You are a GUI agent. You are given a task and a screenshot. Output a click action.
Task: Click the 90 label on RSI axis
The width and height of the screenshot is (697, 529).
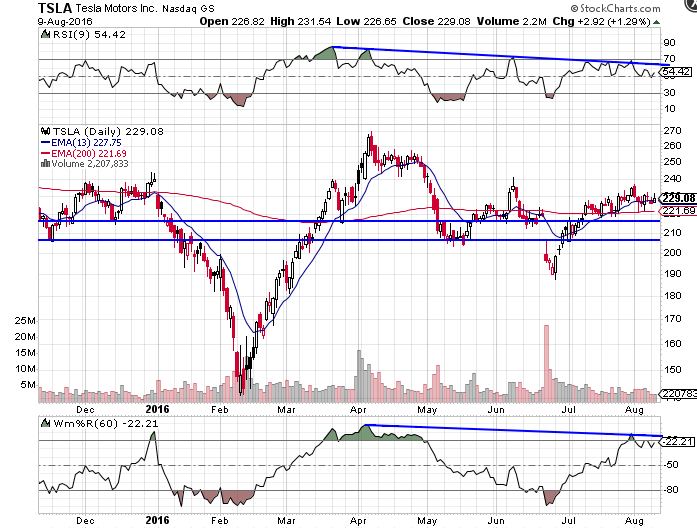coord(669,43)
